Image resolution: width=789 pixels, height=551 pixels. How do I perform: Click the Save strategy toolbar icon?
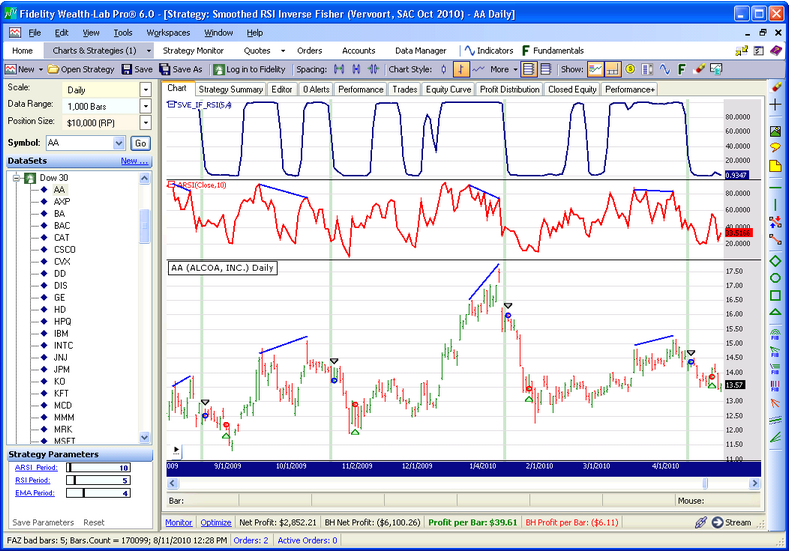pos(137,69)
